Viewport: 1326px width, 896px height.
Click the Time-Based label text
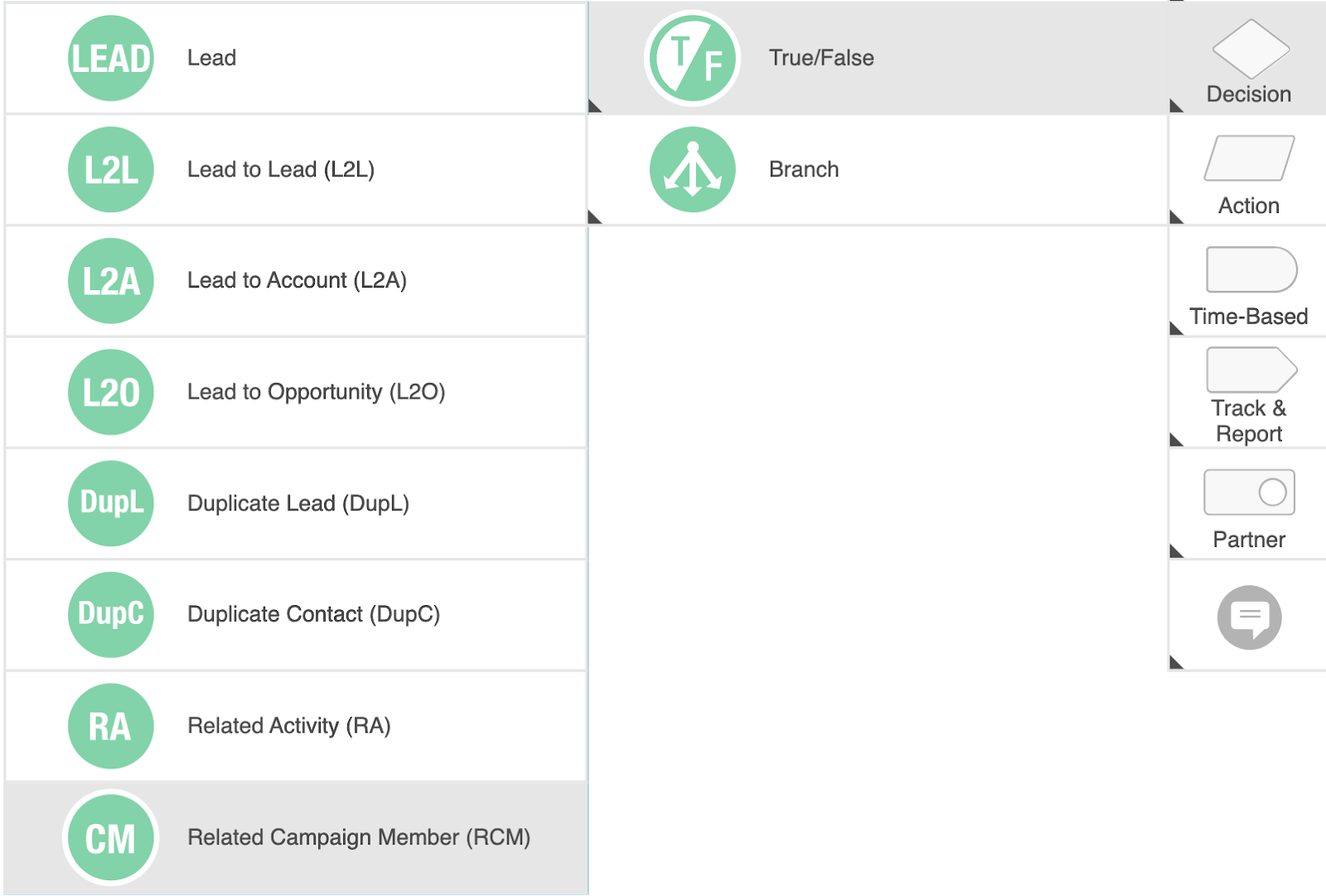click(1249, 317)
